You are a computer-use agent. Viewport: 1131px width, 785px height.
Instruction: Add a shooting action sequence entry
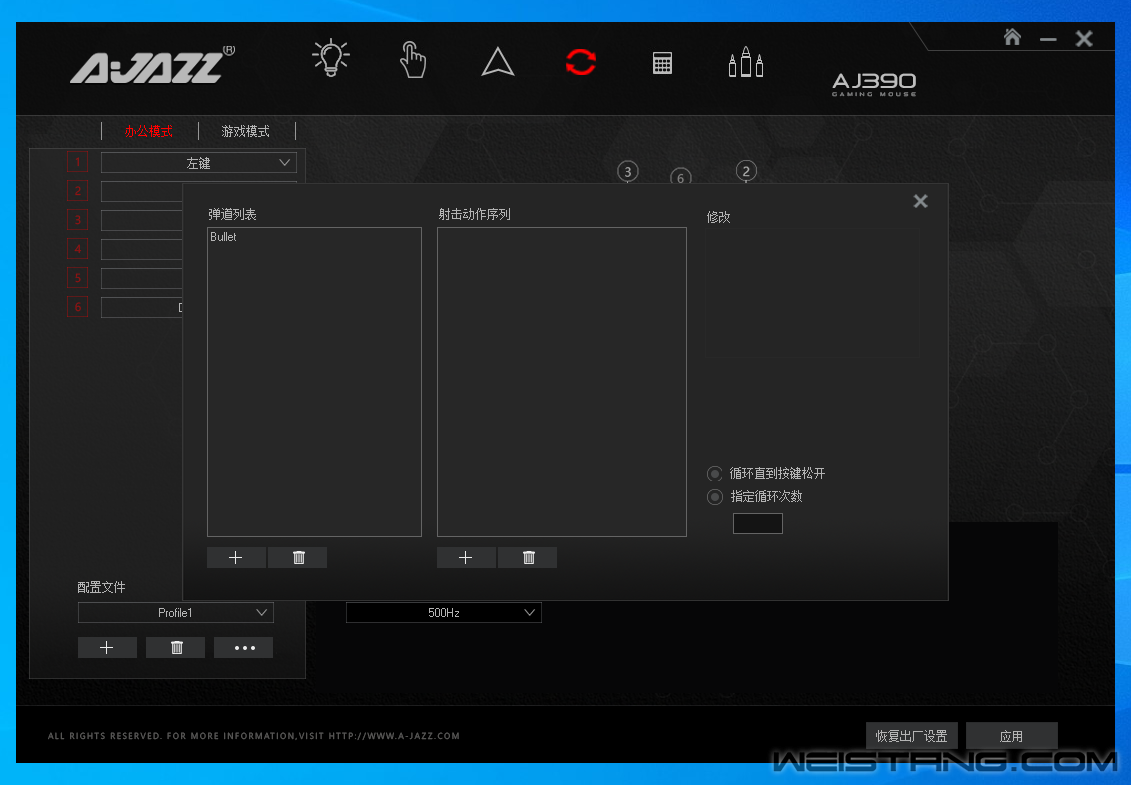[x=466, y=558]
